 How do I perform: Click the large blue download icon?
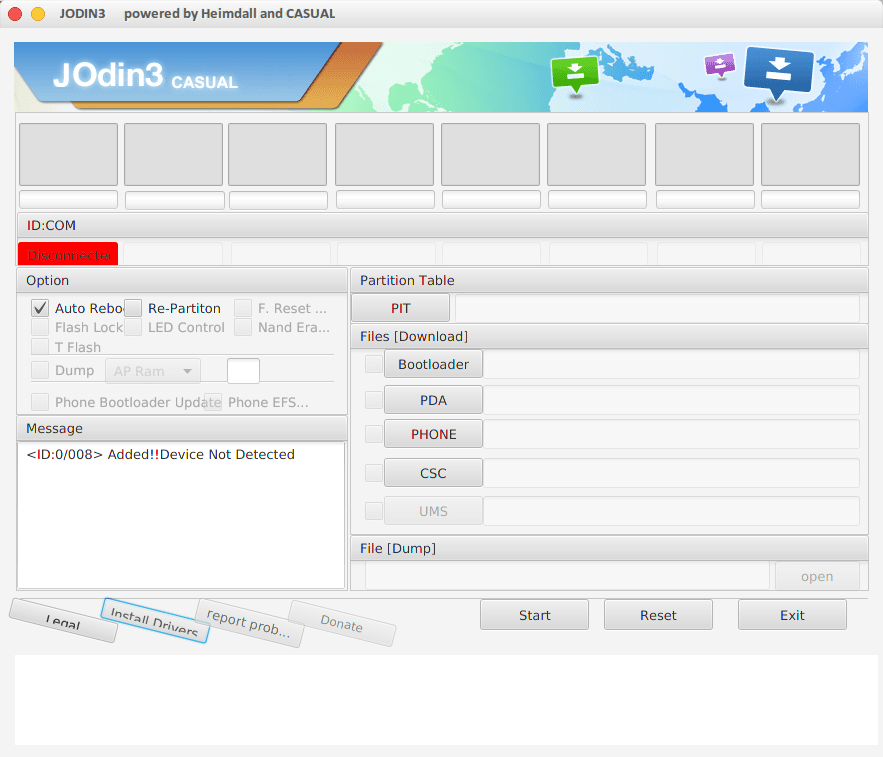pos(779,72)
